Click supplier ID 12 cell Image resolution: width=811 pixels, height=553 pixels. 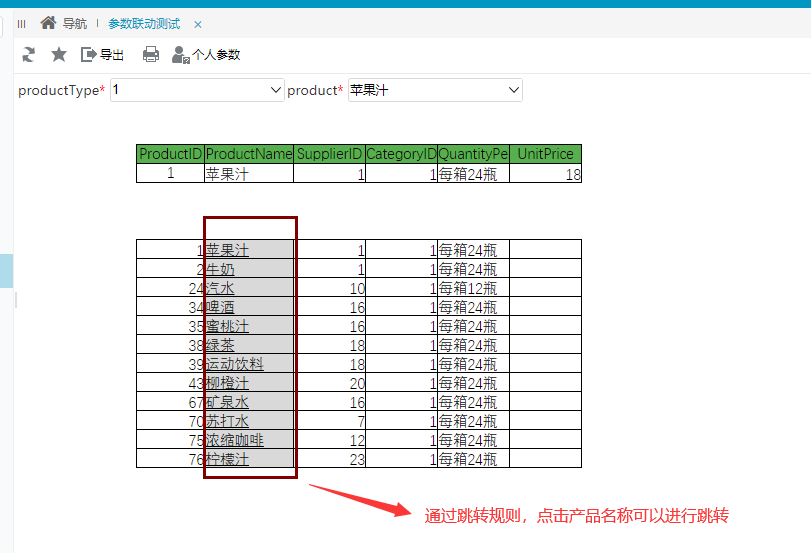pos(329,440)
